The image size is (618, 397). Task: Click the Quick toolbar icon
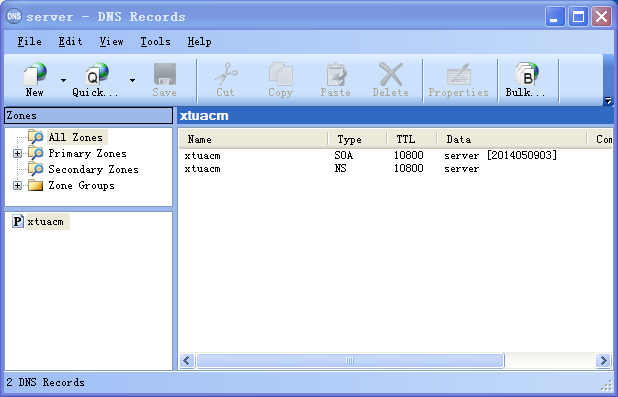tap(97, 74)
